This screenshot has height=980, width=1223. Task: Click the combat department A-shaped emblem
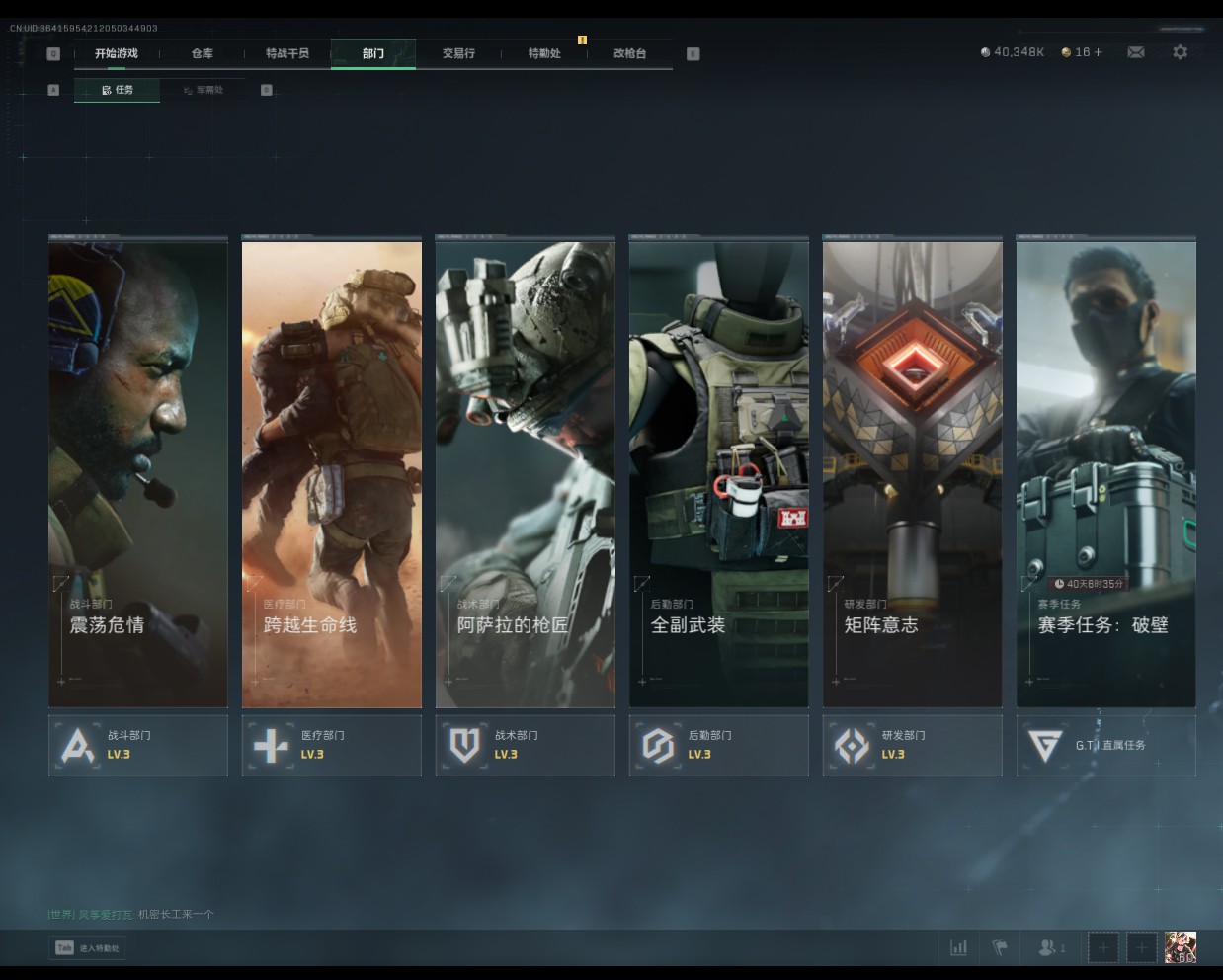click(77, 746)
